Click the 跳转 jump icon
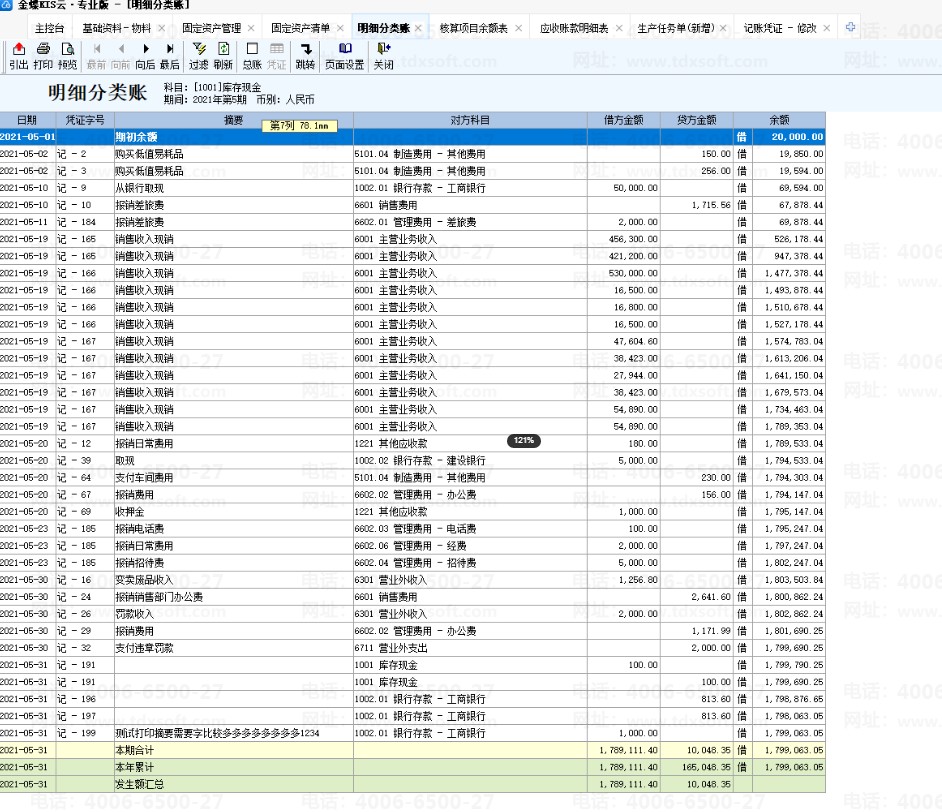Image resolution: width=942 pixels, height=812 pixels. [x=306, y=56]
